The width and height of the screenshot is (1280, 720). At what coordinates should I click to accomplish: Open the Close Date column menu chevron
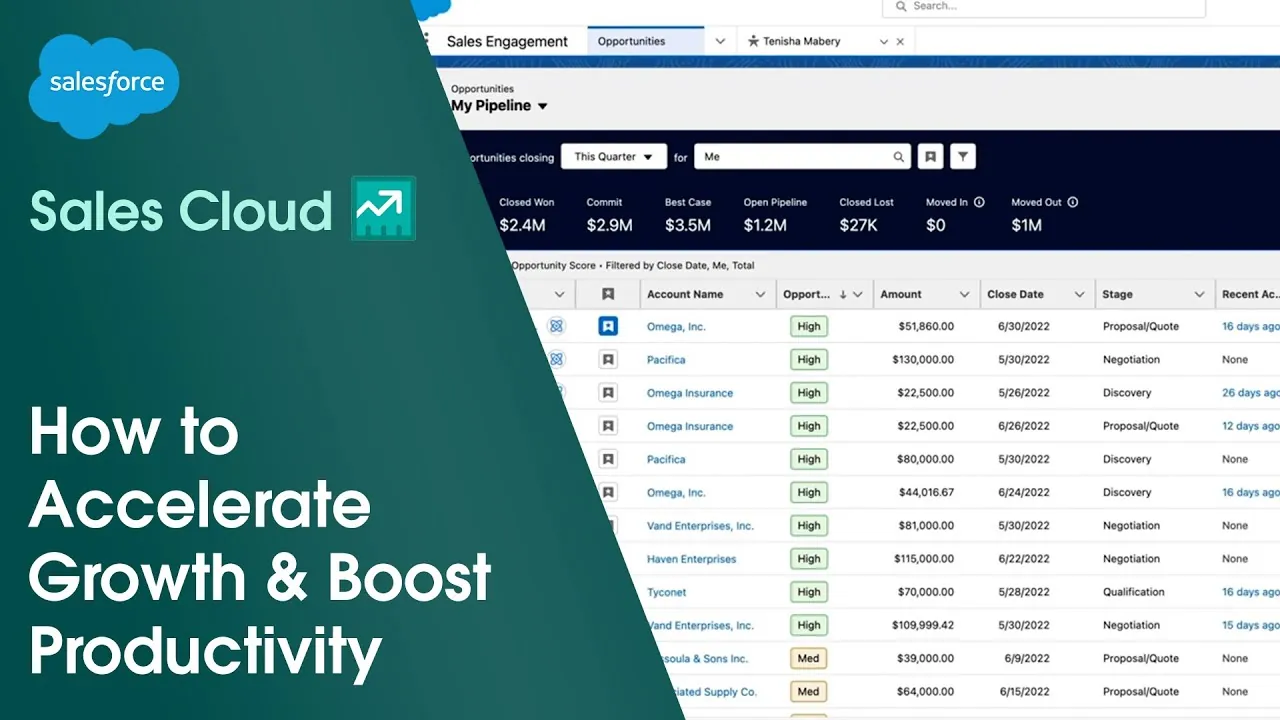1079,294
